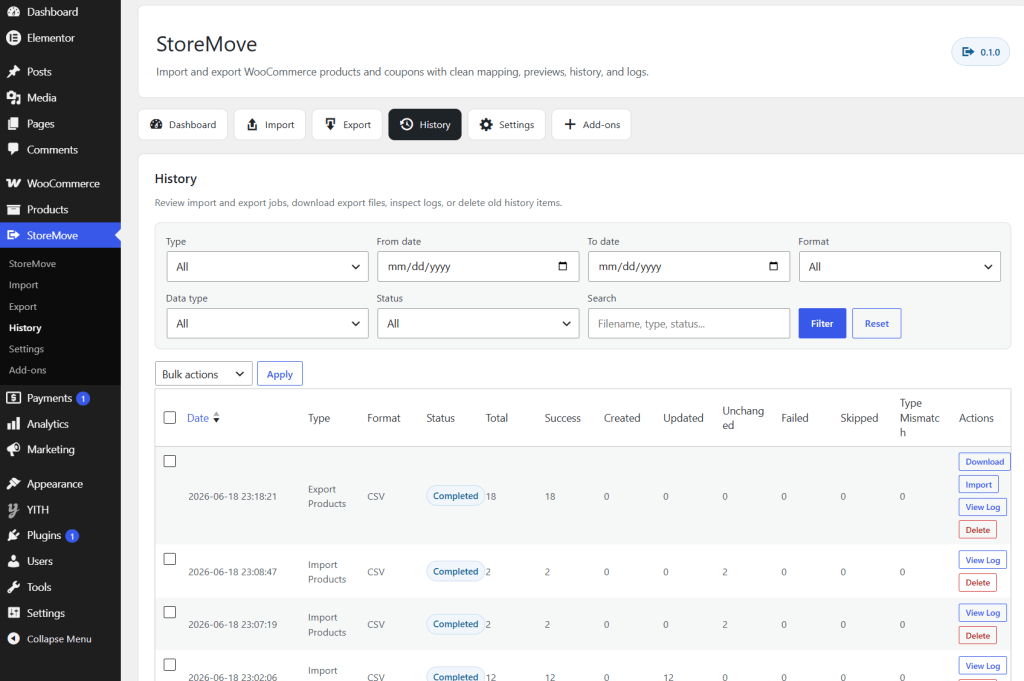Click the blue Filter button
Image resolution: width=1024 pixels, height=681 pixels.
(822, 323)
